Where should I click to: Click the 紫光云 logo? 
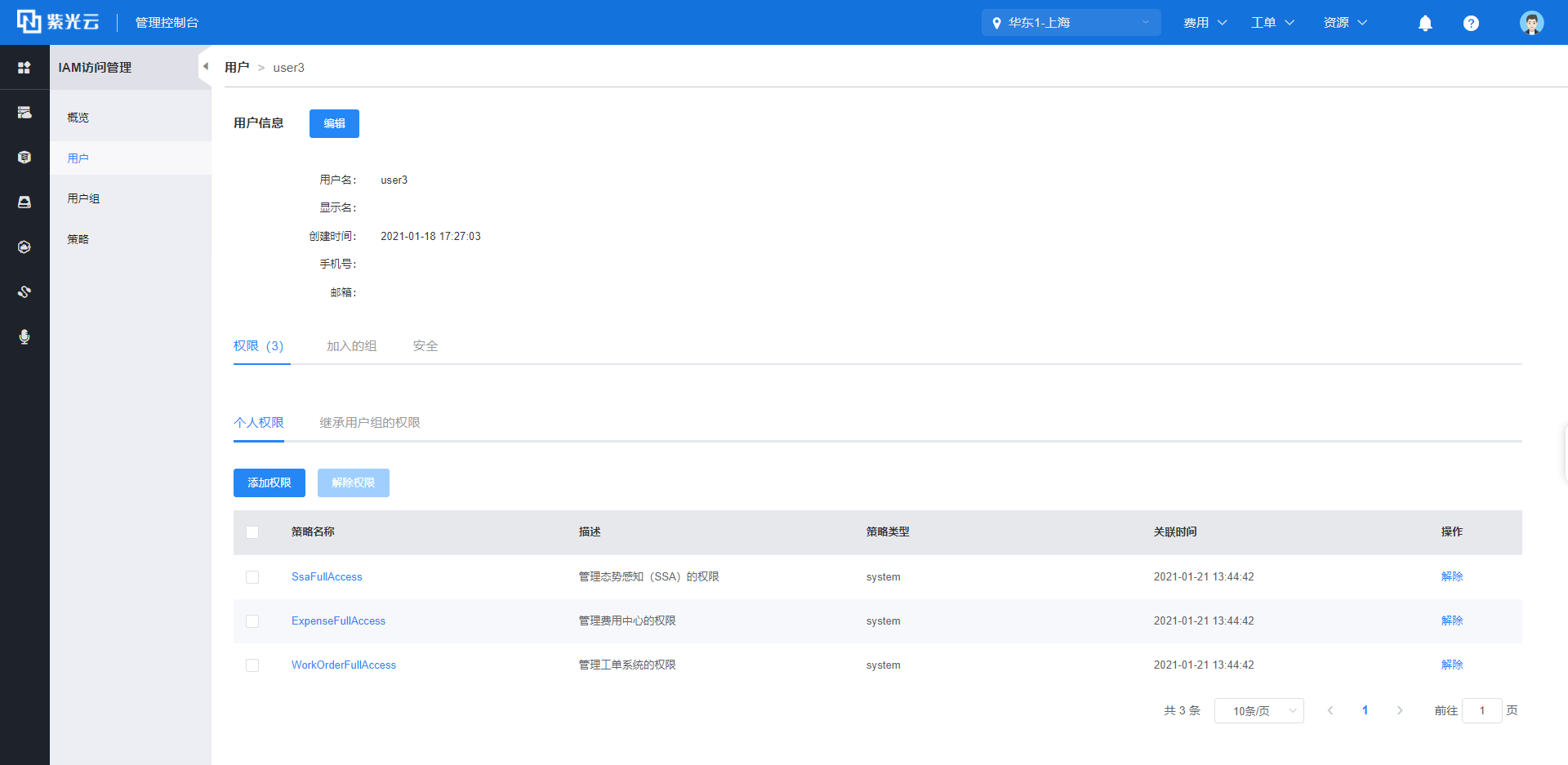click(58, 22)
